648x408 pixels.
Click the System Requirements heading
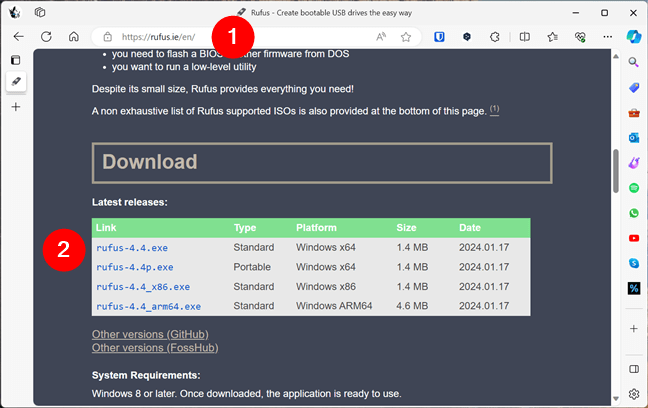[146, 375]
